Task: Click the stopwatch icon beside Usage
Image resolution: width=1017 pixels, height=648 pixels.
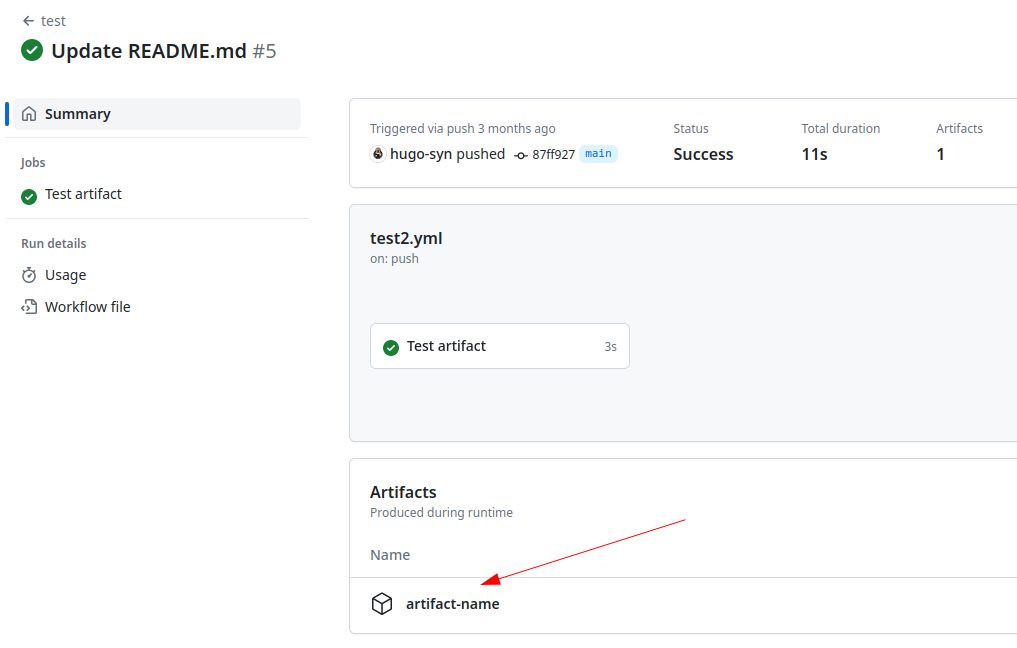Action: click(x=29, y=275)
